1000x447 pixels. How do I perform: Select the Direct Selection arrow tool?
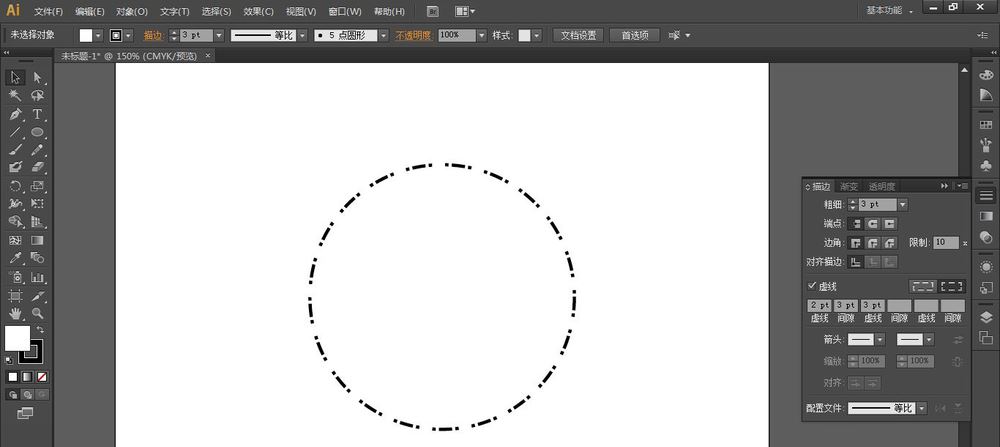(x=38, y=77)
